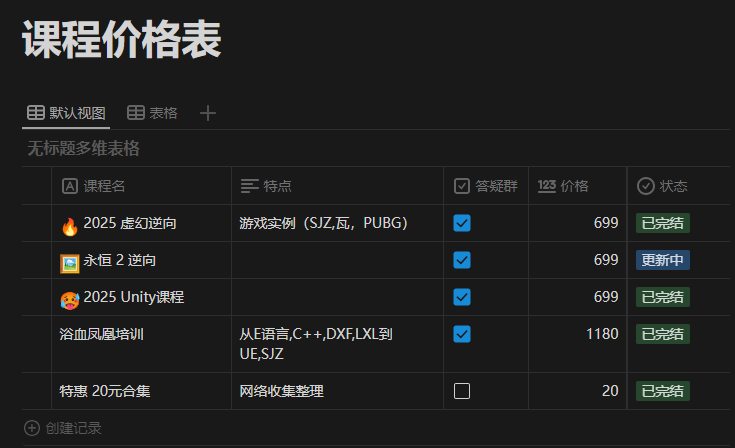
Task: Click the plus icon to add a view
Action: [x=208, y=113]
